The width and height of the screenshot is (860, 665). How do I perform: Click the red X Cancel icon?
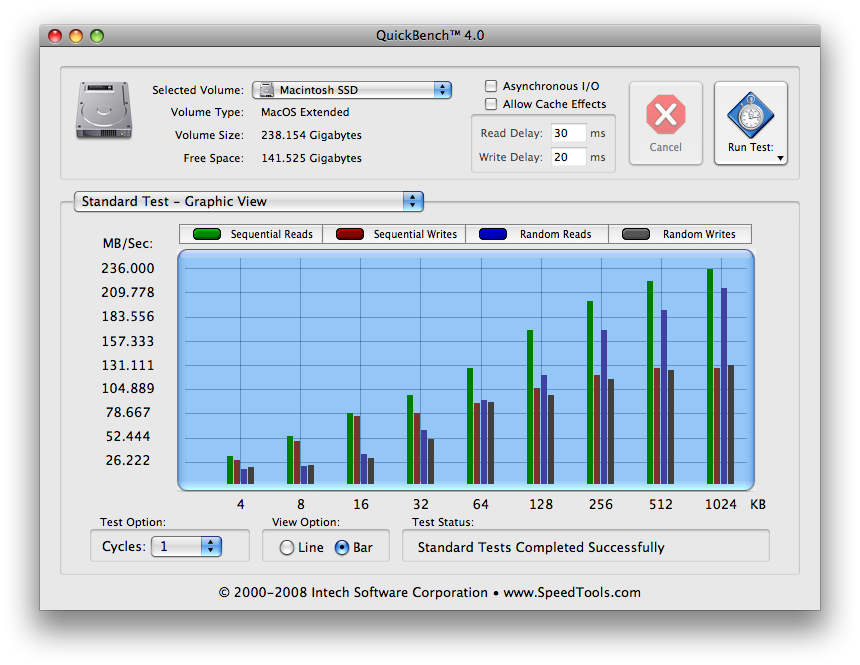665,115
